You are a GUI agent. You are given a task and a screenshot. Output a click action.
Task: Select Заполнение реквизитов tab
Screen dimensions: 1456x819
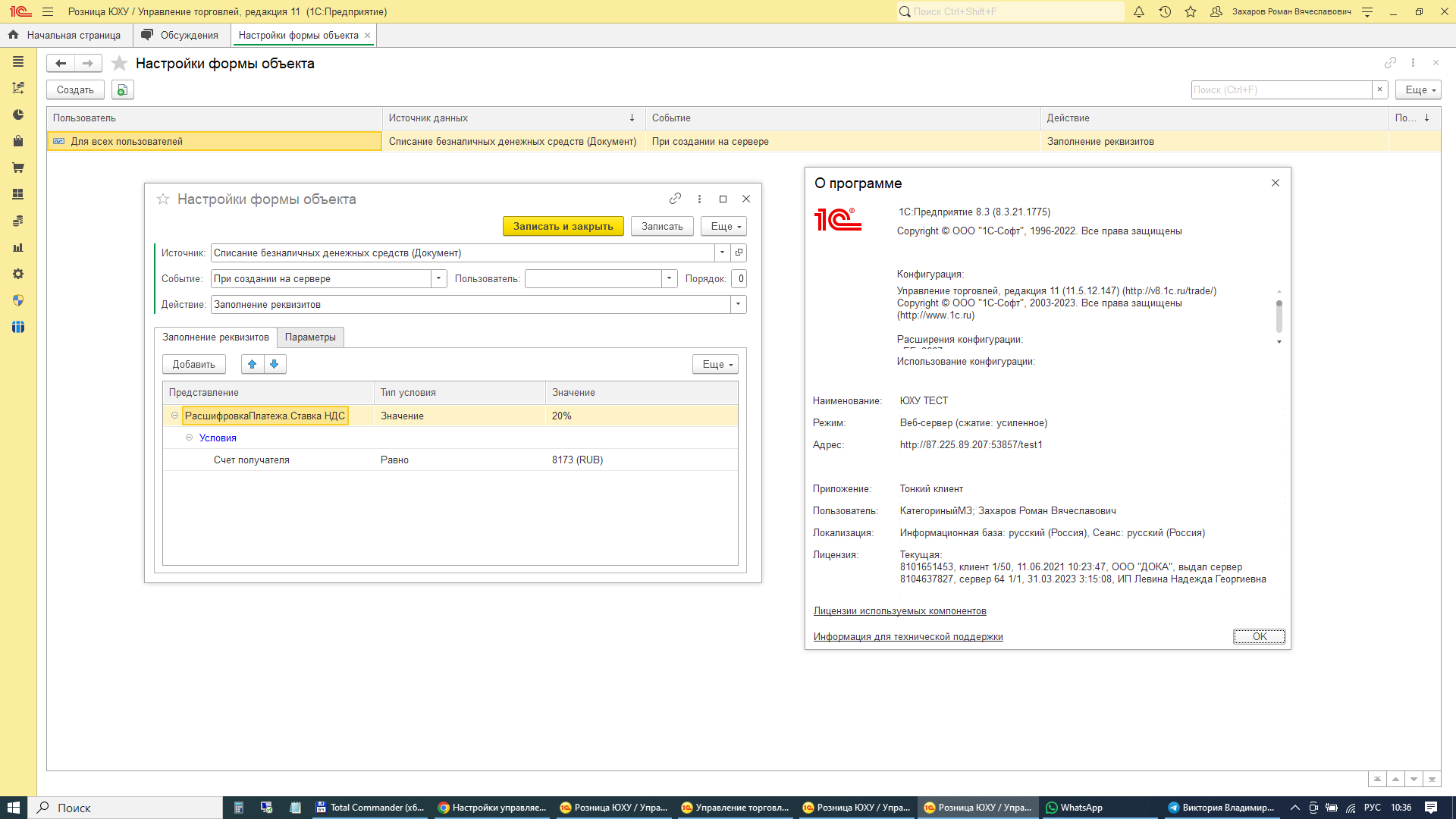tap(215, 337)
